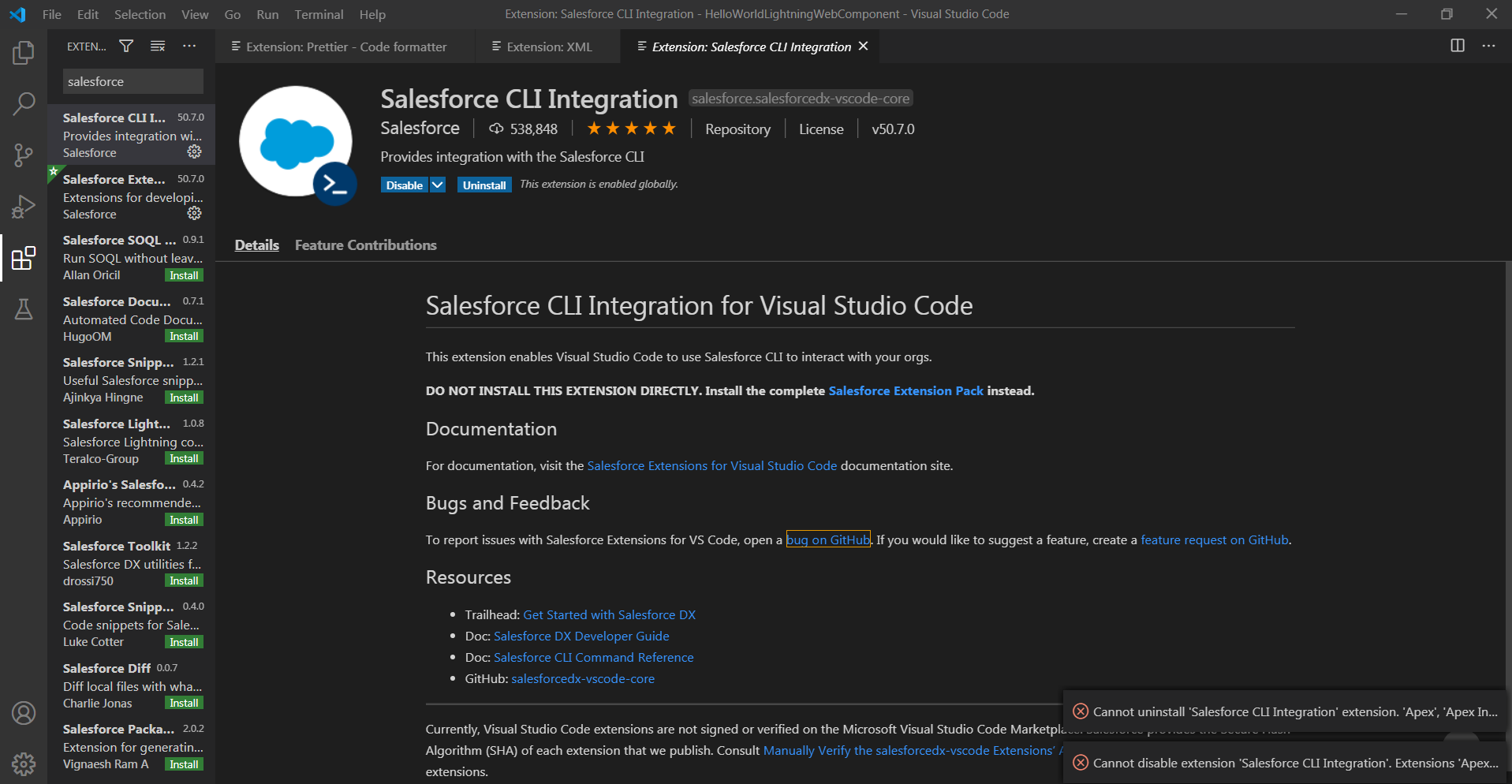Open the Testing view
1512x784 pixels.
coord(23,308)
